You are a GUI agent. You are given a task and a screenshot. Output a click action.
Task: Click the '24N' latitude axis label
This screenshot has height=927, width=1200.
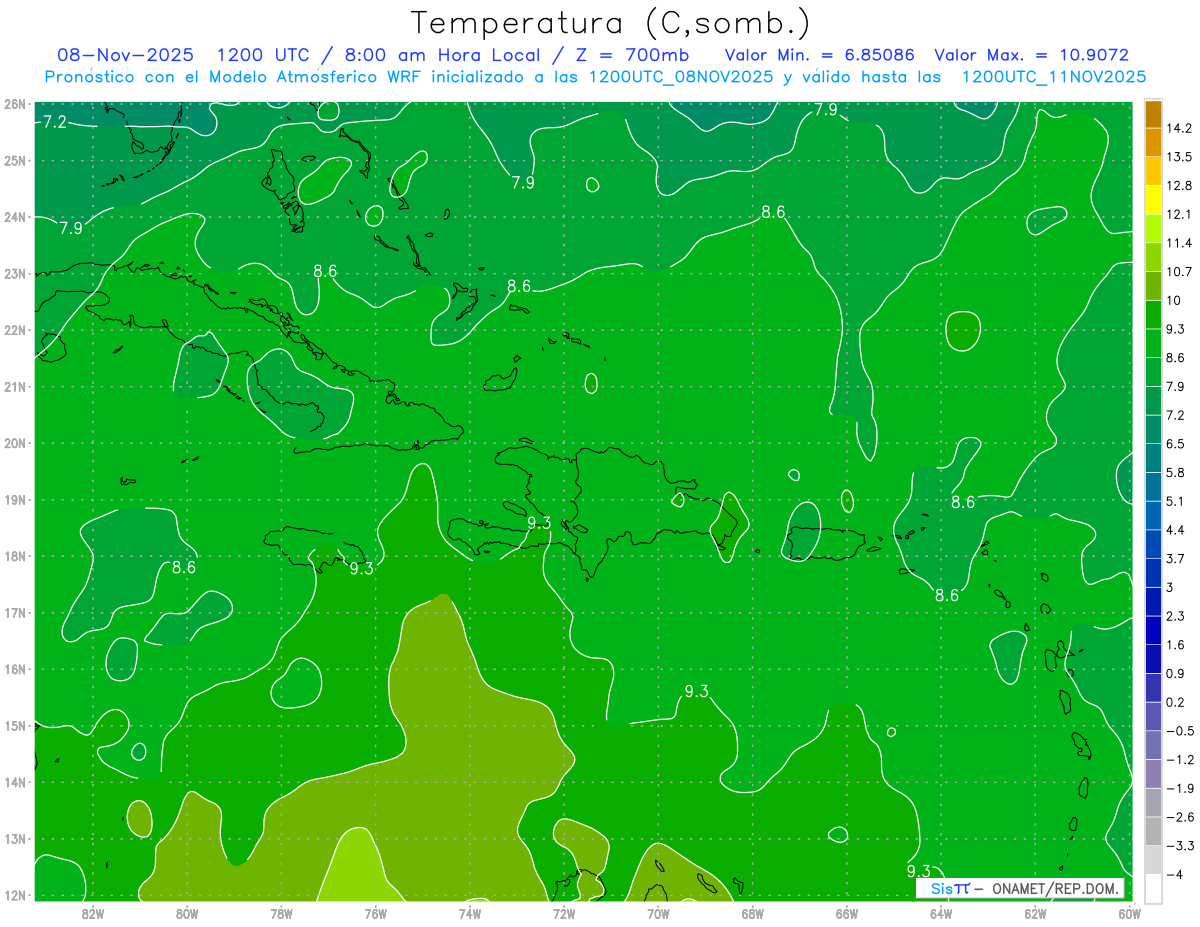(14, 217)
